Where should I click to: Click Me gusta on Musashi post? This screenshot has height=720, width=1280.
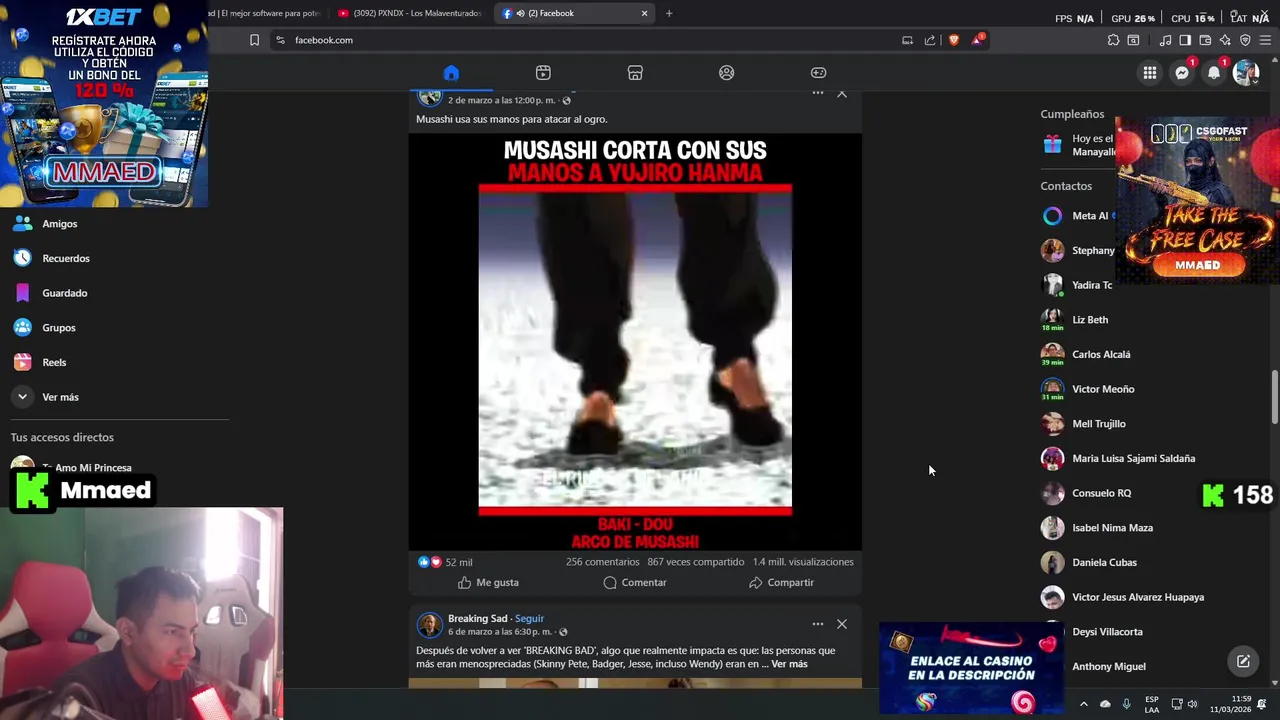[488, 582]
